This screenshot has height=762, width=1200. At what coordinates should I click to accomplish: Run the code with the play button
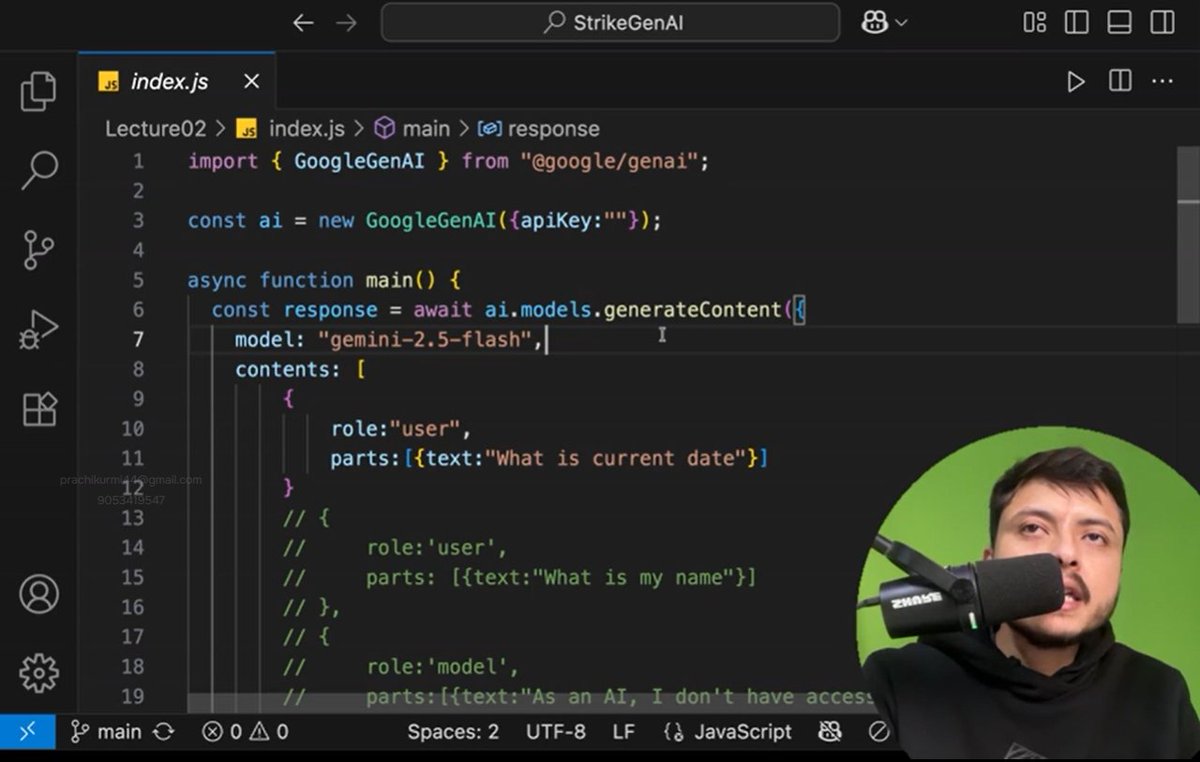1075,82
